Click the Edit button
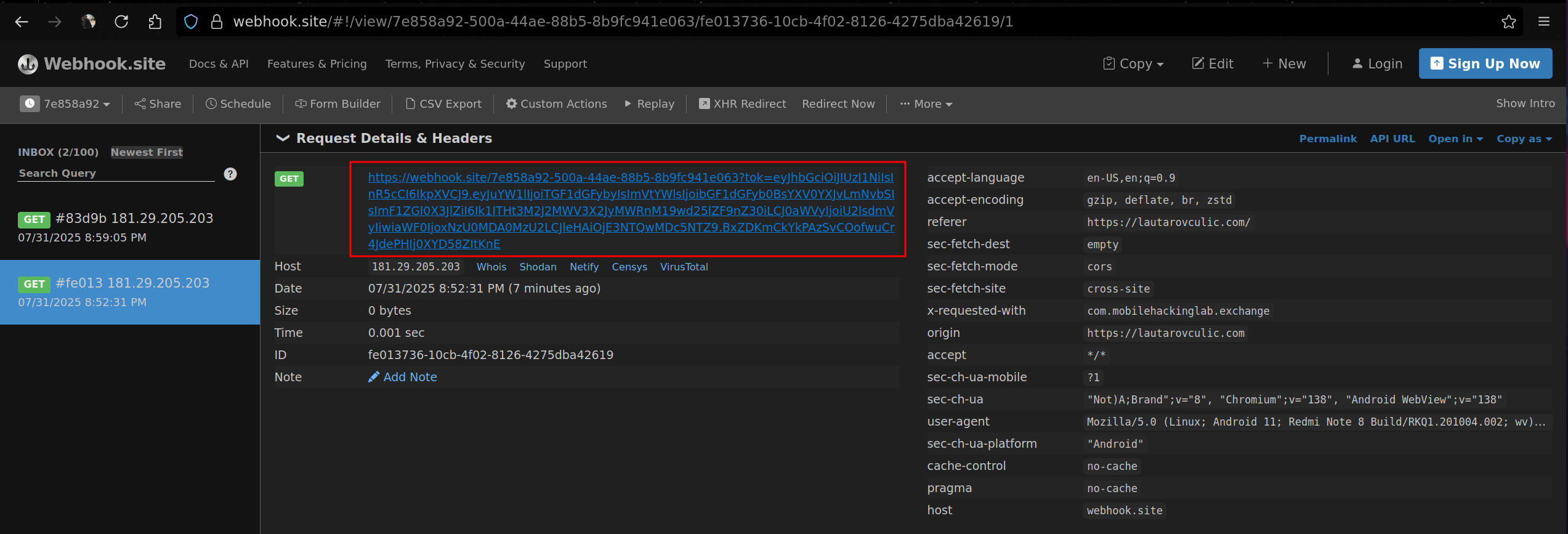The height and width of the screenshot is (534, 1568). pos(1213,63)
